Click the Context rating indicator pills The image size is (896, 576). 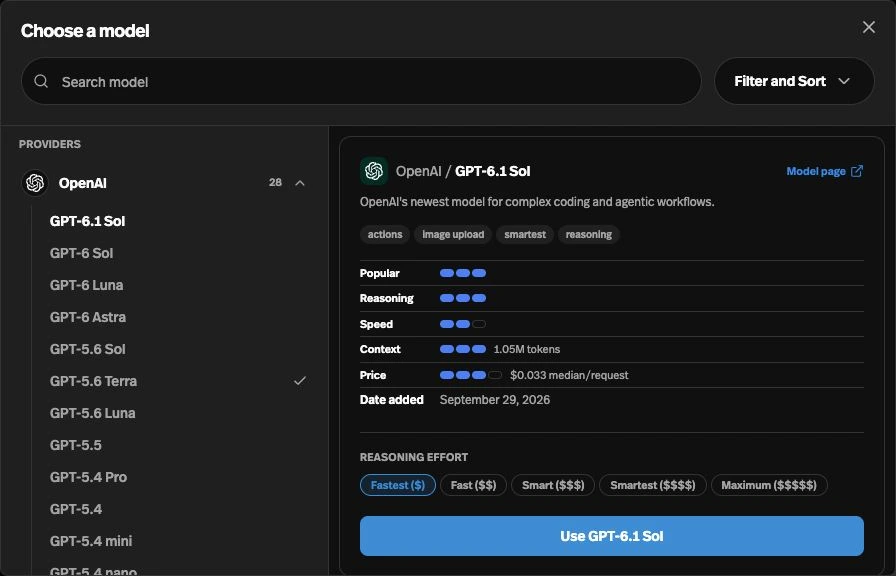(x=463, y=349)
